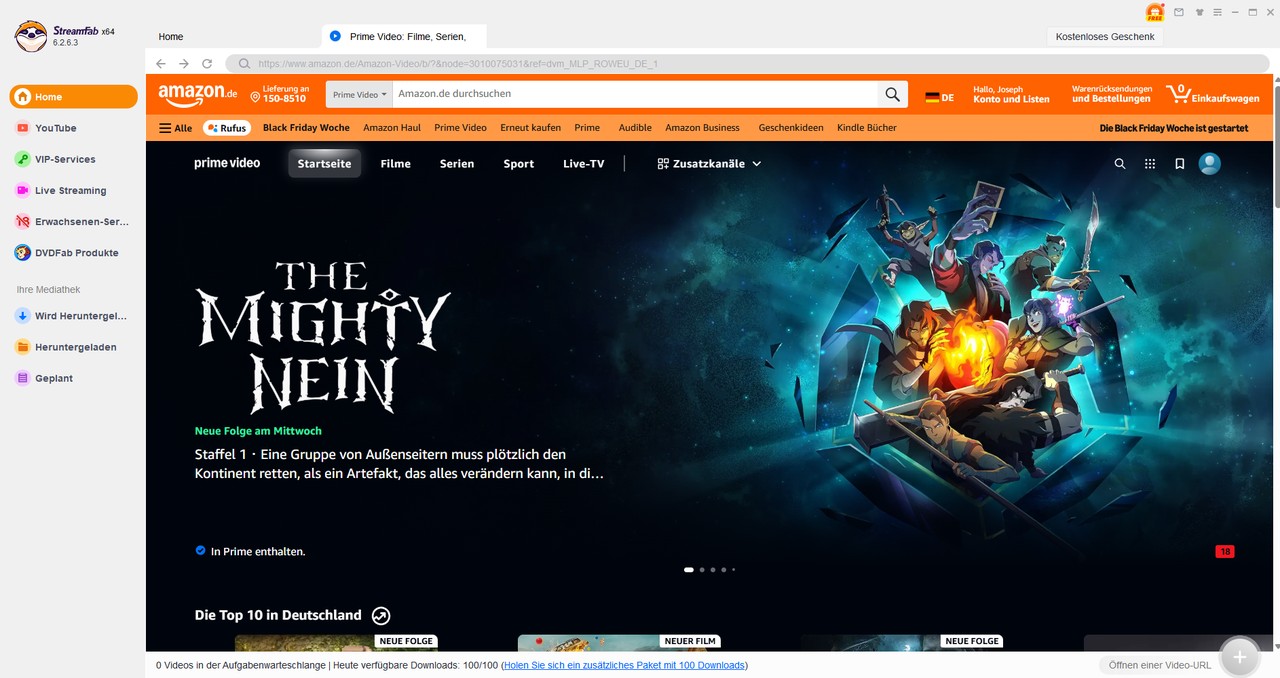This screenshot has height=678, width=1280.
Task: Select the Serien tab in Prime Video
Action: click(x=457, y=164)
